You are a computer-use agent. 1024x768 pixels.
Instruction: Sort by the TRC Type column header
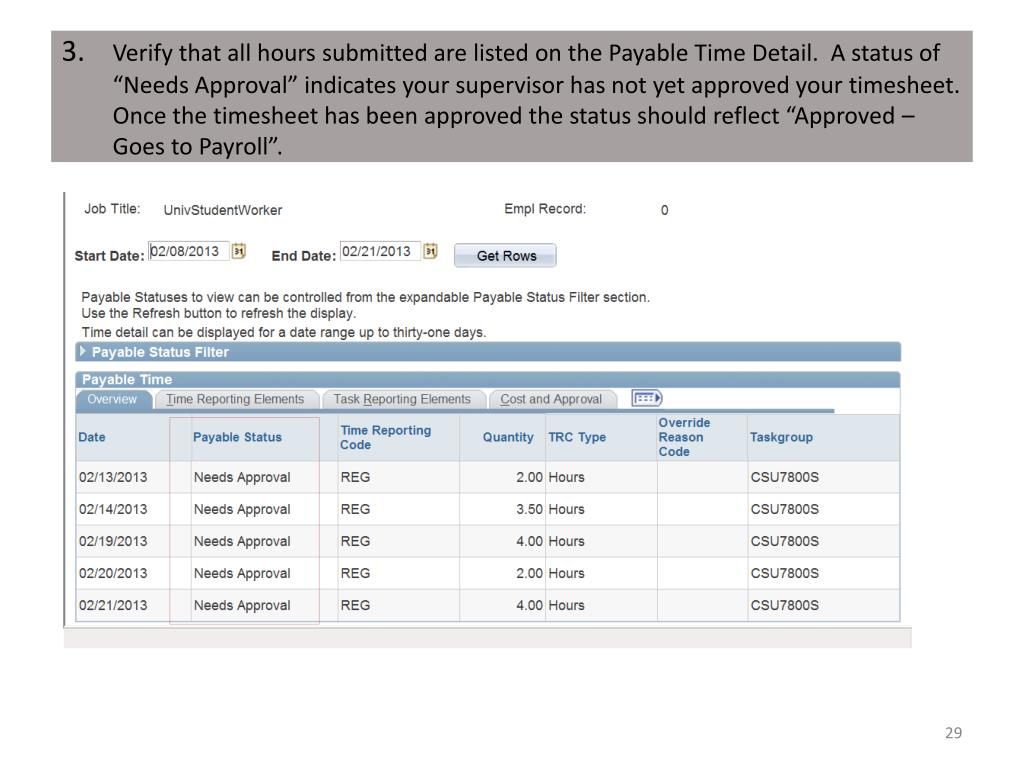[x=577, y=437]
